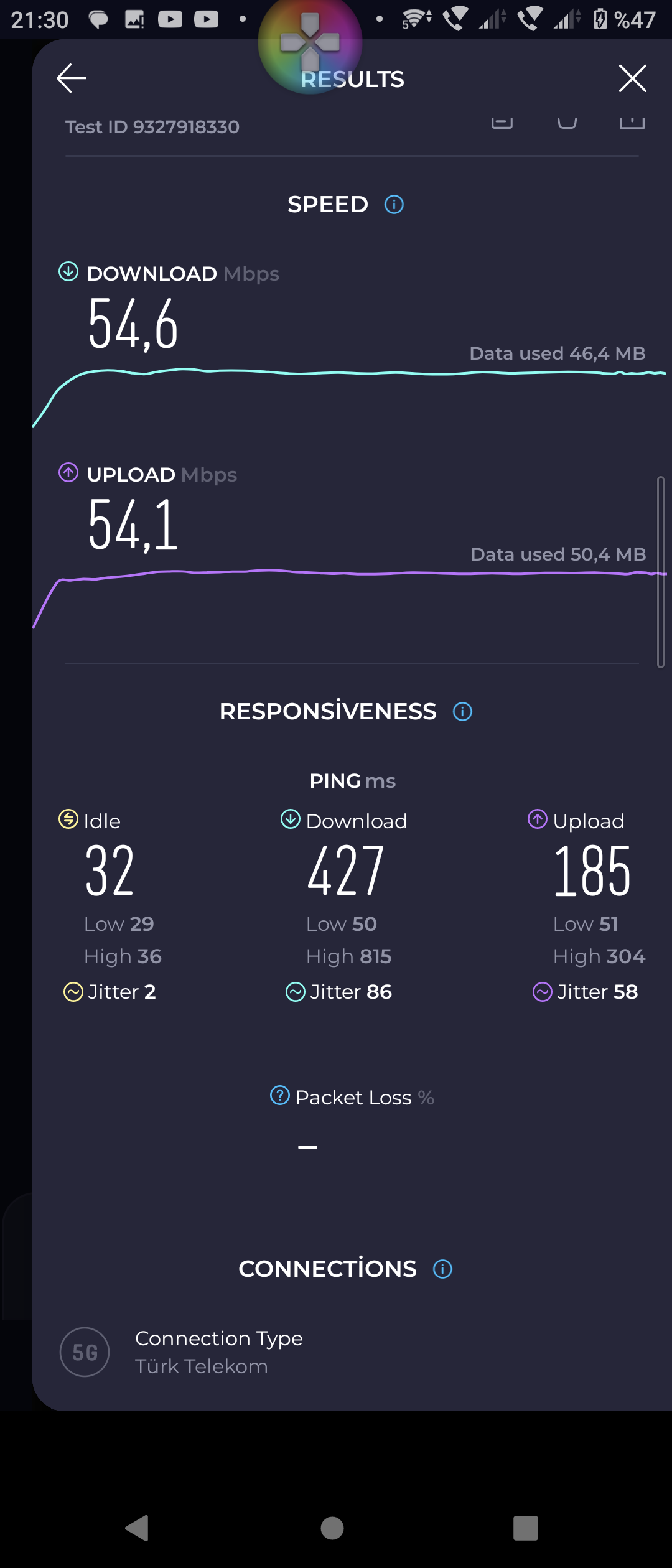Tap the Android home navigation button
672x1568 pixels.
(332, 1528)
